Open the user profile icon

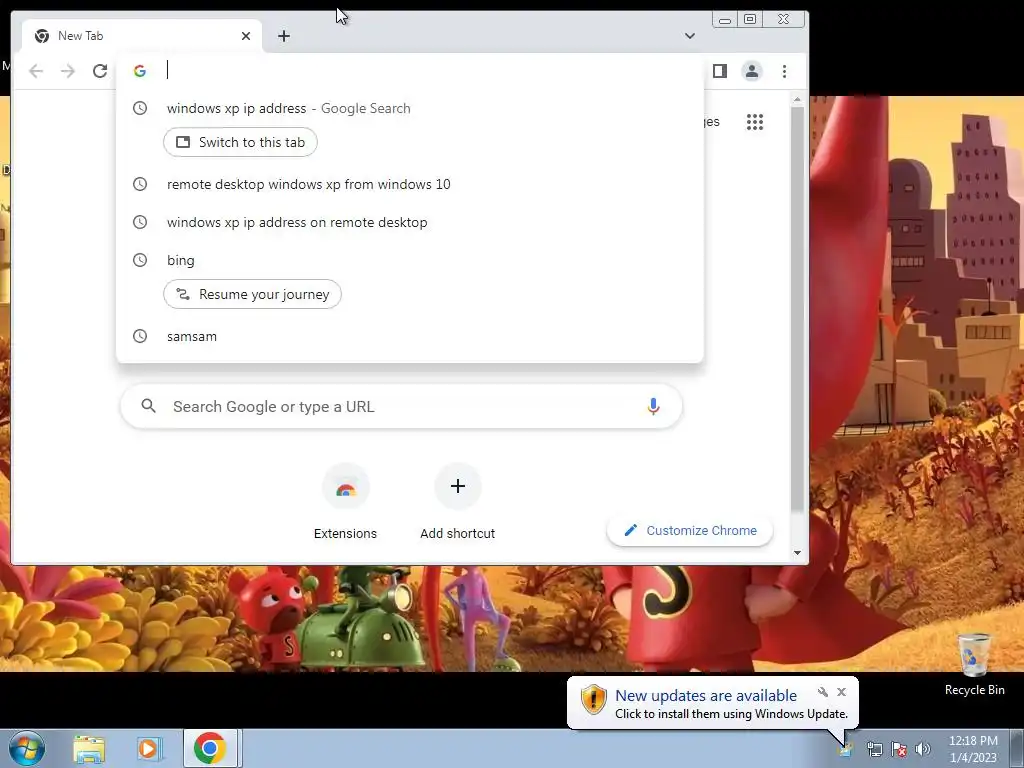(752, 71)
